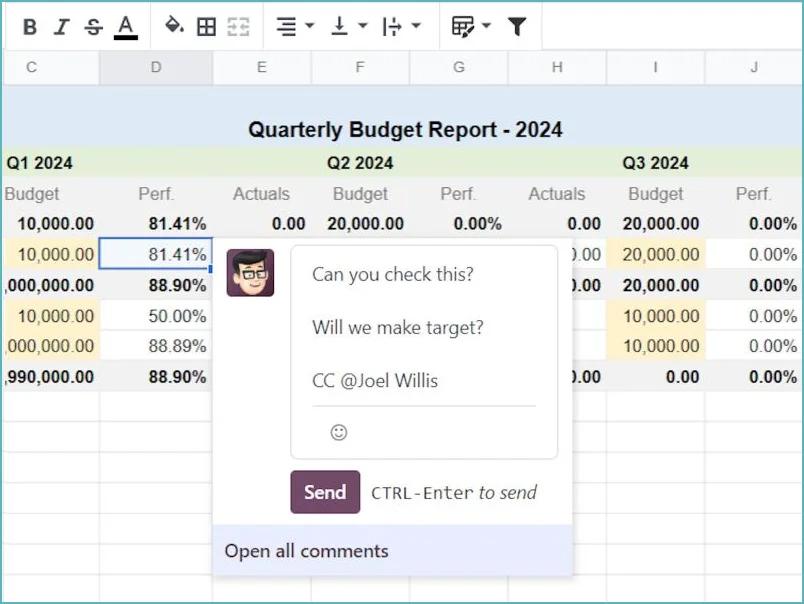Select the column J header
Viewport: 804px width, 604px height.
[x=753, y=67]
